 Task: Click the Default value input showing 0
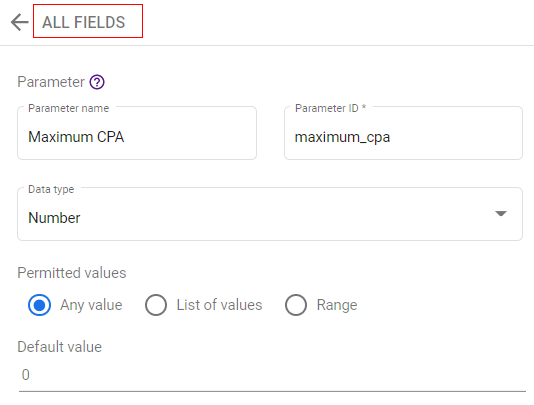click(272, 375)
